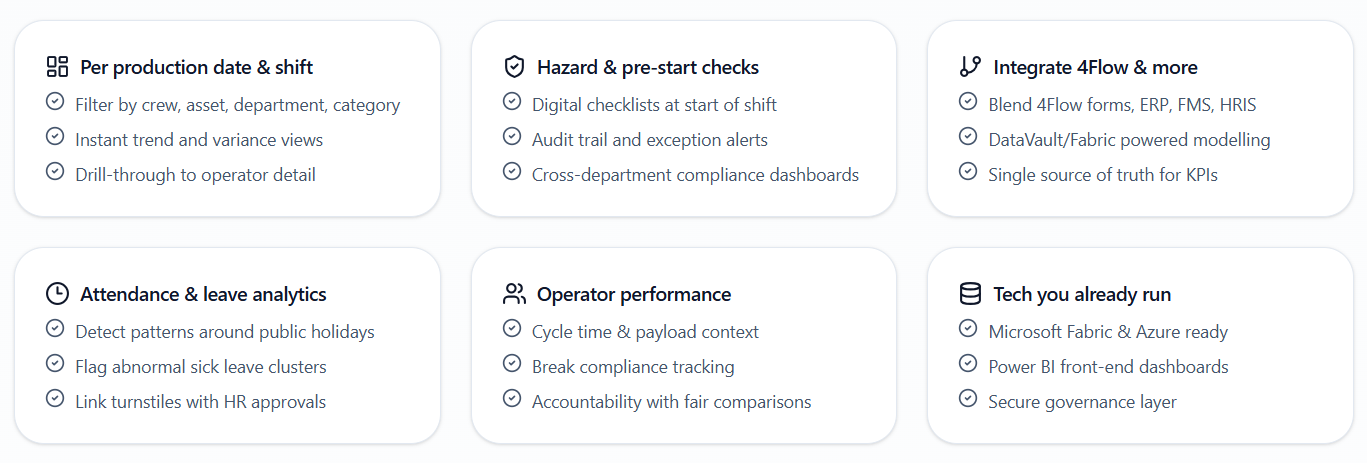Select the Per production date & shift heading
1367x463 pixels.
tap(196, 68)
